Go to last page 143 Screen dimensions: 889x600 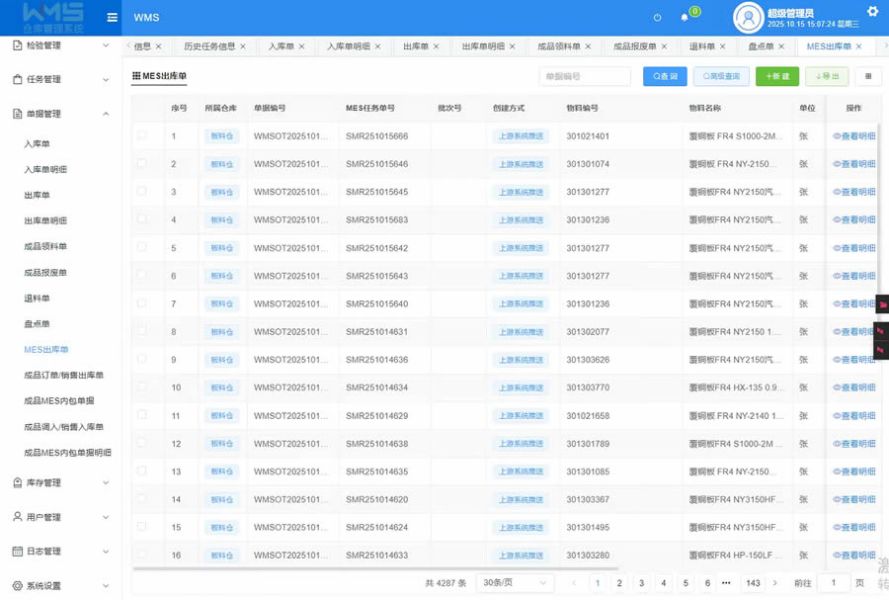pos(753,582)
